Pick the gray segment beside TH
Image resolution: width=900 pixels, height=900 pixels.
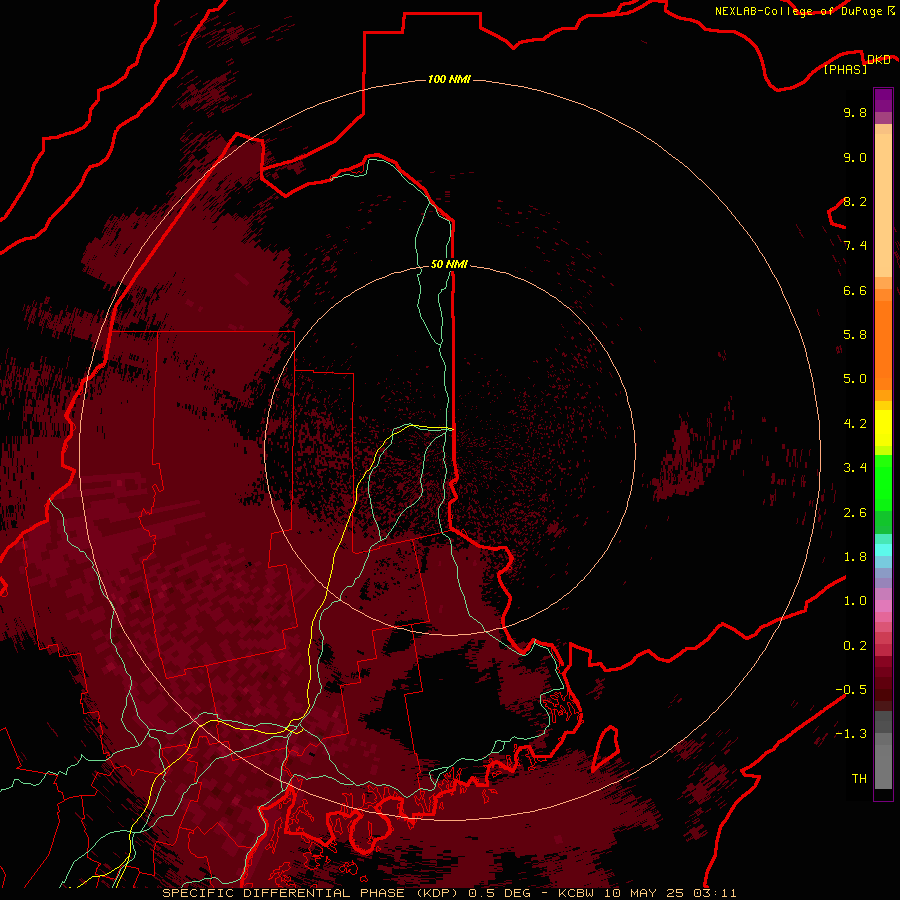pos(883,766)
